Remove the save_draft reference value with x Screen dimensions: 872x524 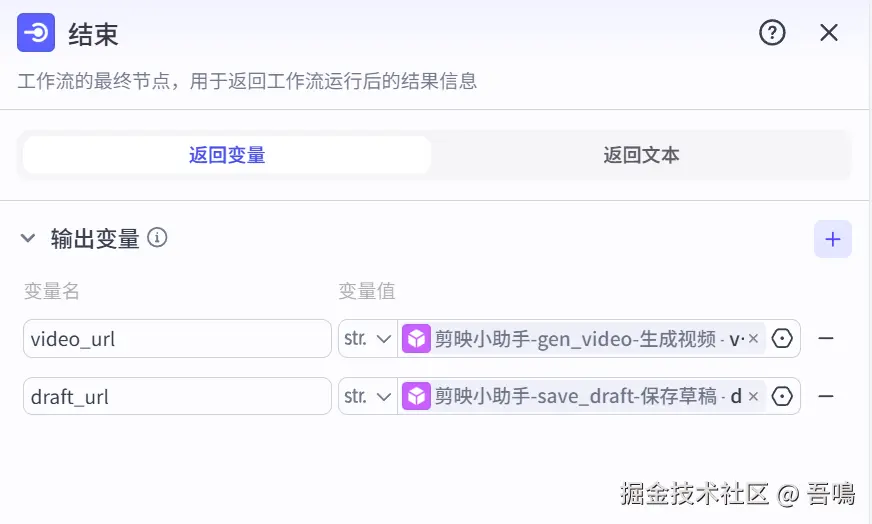tap(754, 396)
